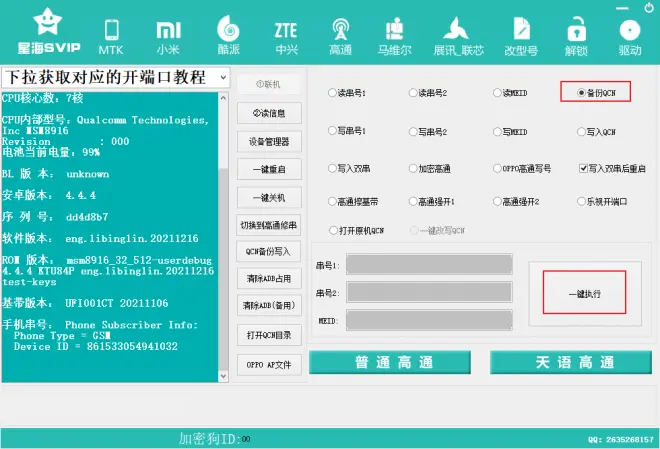Switch to the 天语高通 tab
This screenshot has width=660, height=449.
pyautogui.click(x=571, y=362)
